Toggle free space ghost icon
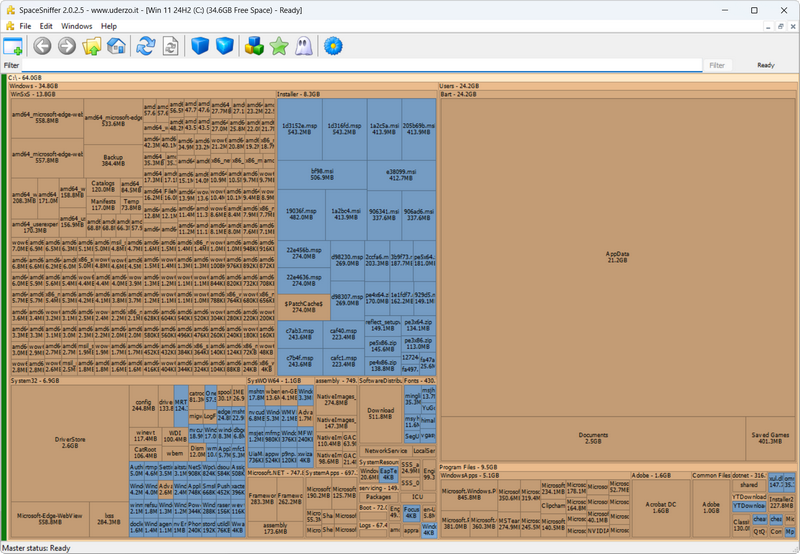The width and height of the screenshot is (800, 554). [x=304, y=46]
